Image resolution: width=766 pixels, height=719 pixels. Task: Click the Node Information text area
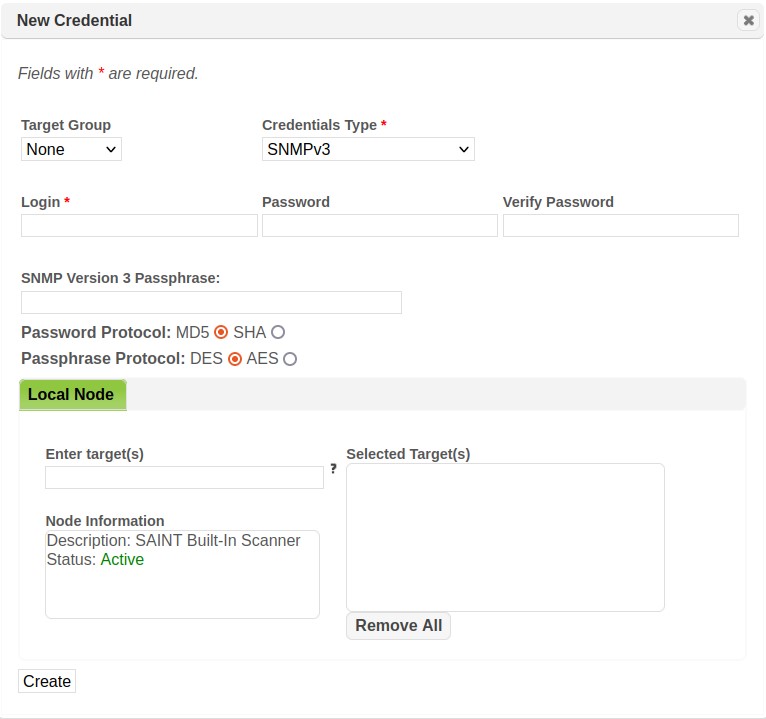pos(182,590)
